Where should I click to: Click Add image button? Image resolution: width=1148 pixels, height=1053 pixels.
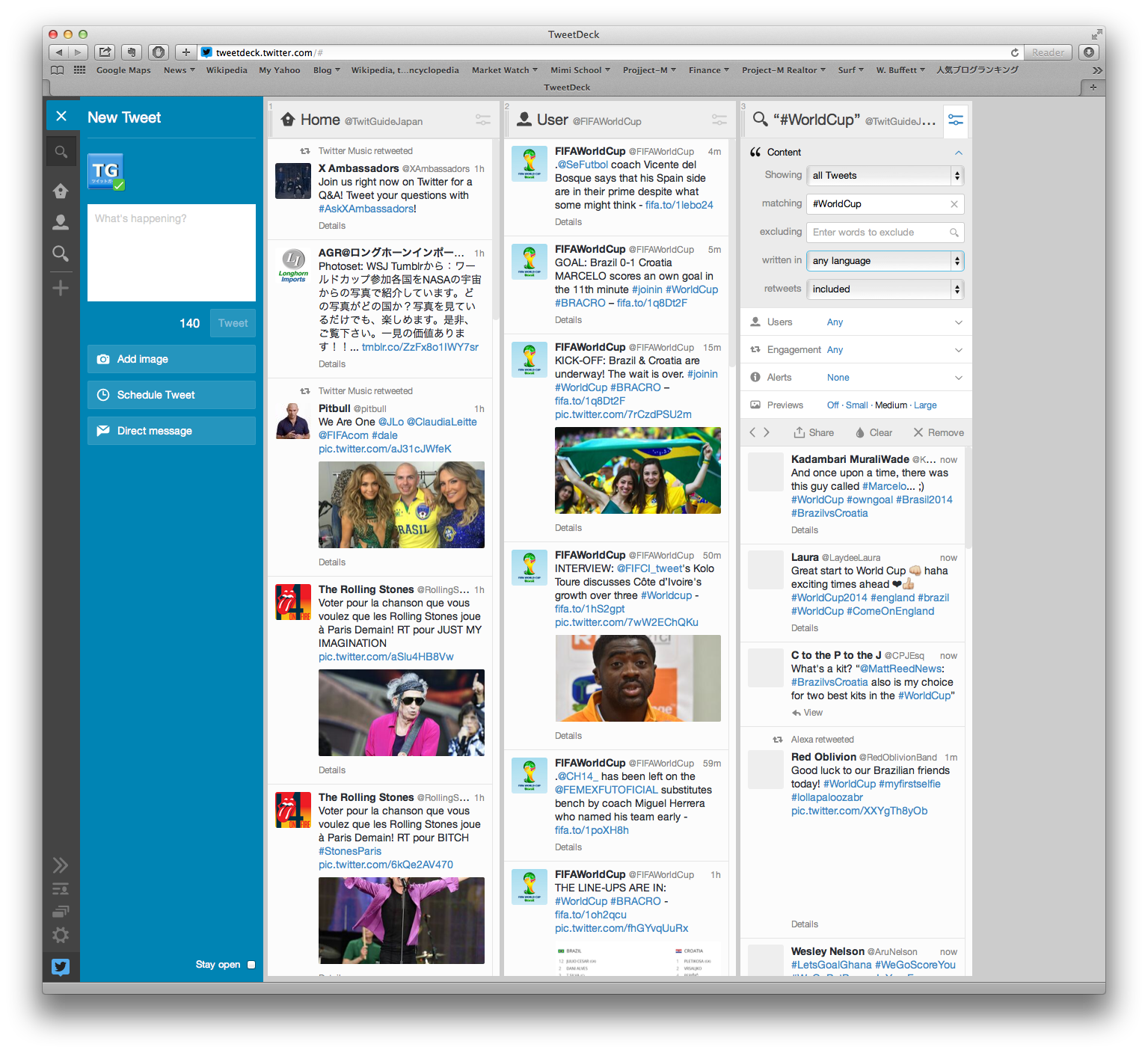[171, 359]
